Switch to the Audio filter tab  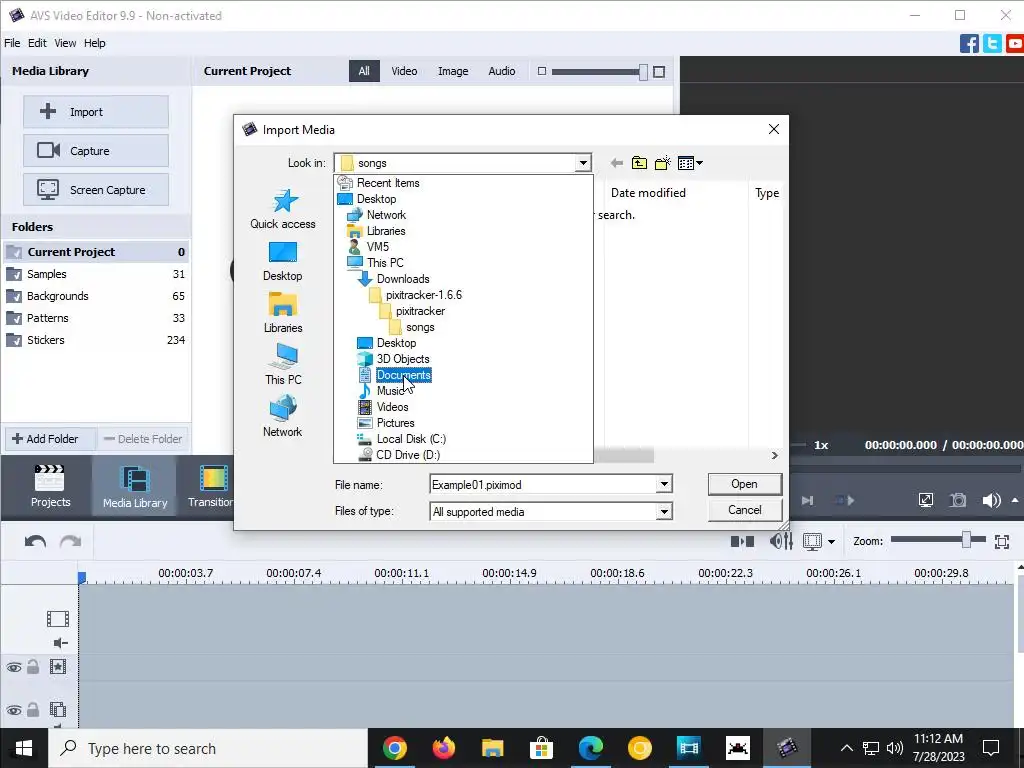click(x=502, y=71)
